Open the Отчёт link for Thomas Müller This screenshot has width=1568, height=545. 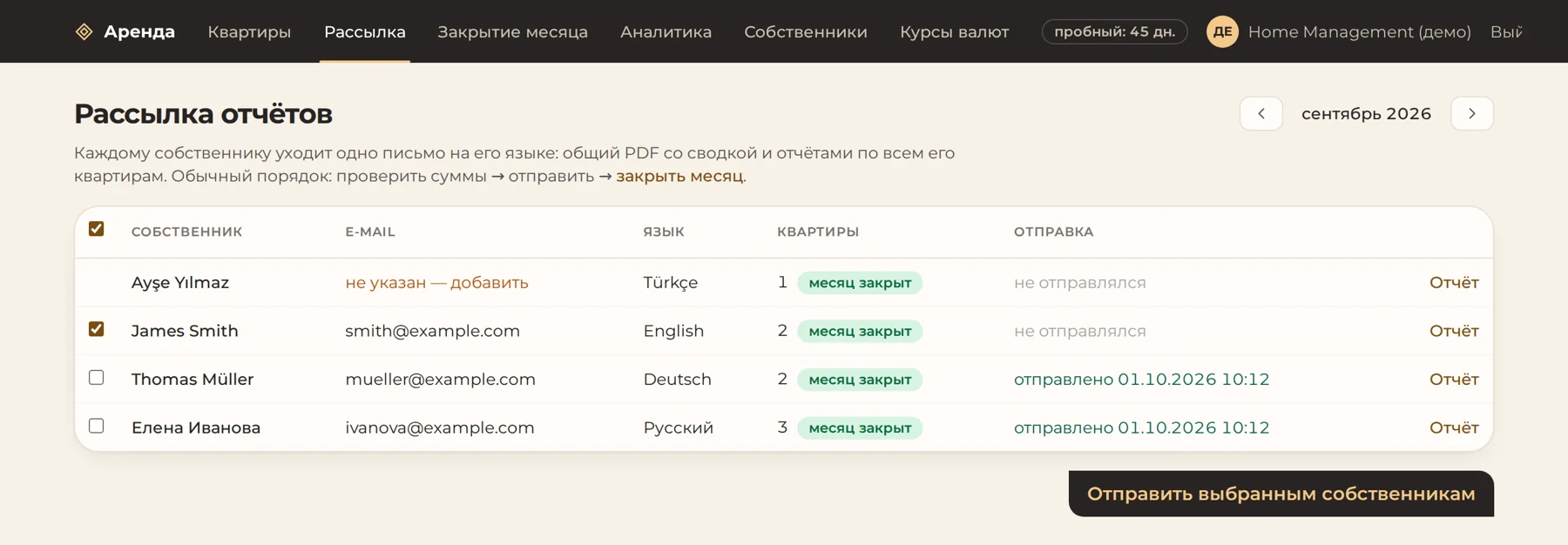1454,380
